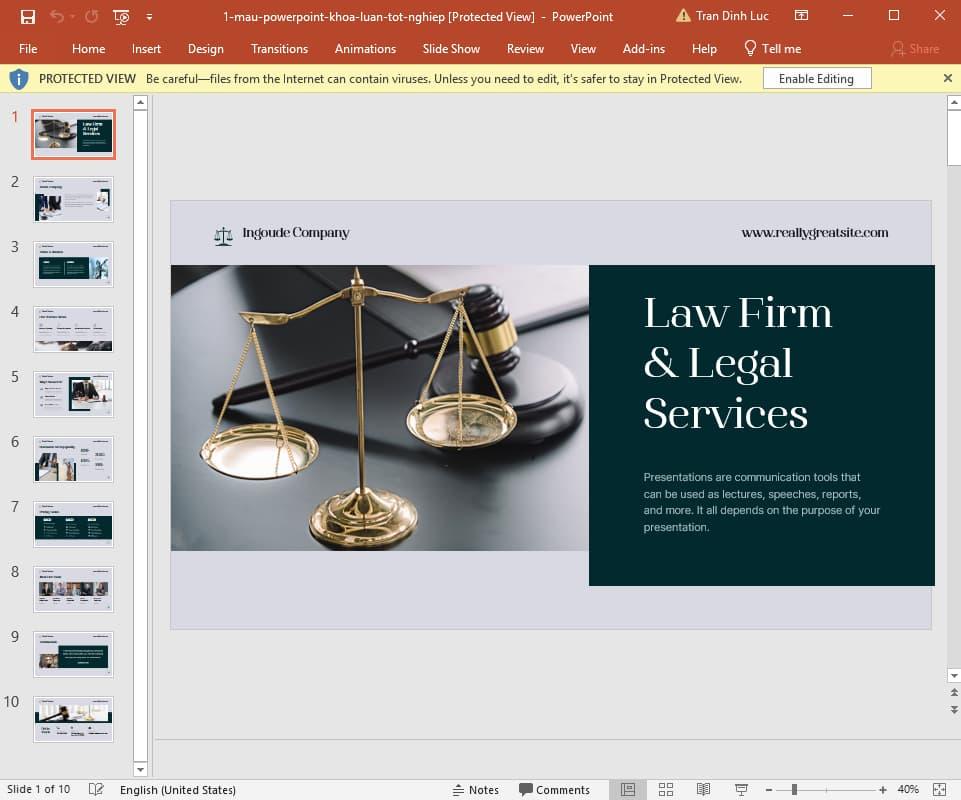Select Normal view in the status bar
This screenshot has height=800, width=961.
point(628,789)
